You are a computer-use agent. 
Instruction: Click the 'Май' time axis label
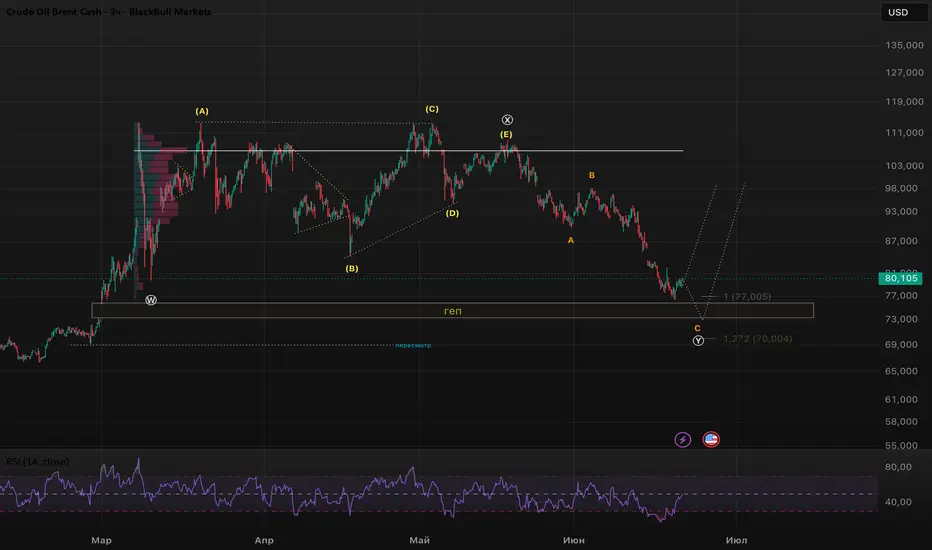[x=420, y=540]
